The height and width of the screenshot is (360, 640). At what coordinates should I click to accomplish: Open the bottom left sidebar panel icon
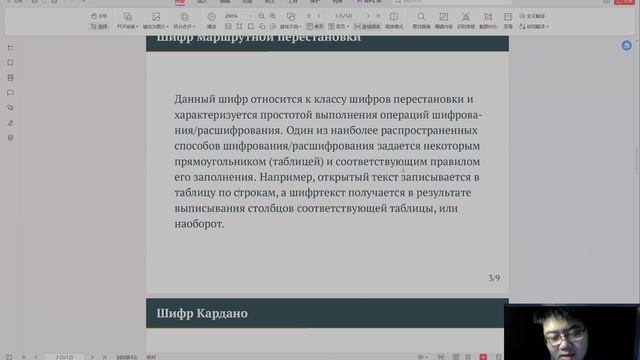click(11, 138)
